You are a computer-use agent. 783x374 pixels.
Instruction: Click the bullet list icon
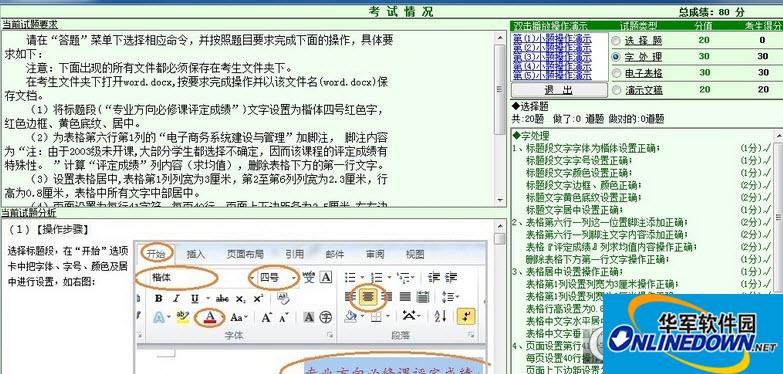350,277
